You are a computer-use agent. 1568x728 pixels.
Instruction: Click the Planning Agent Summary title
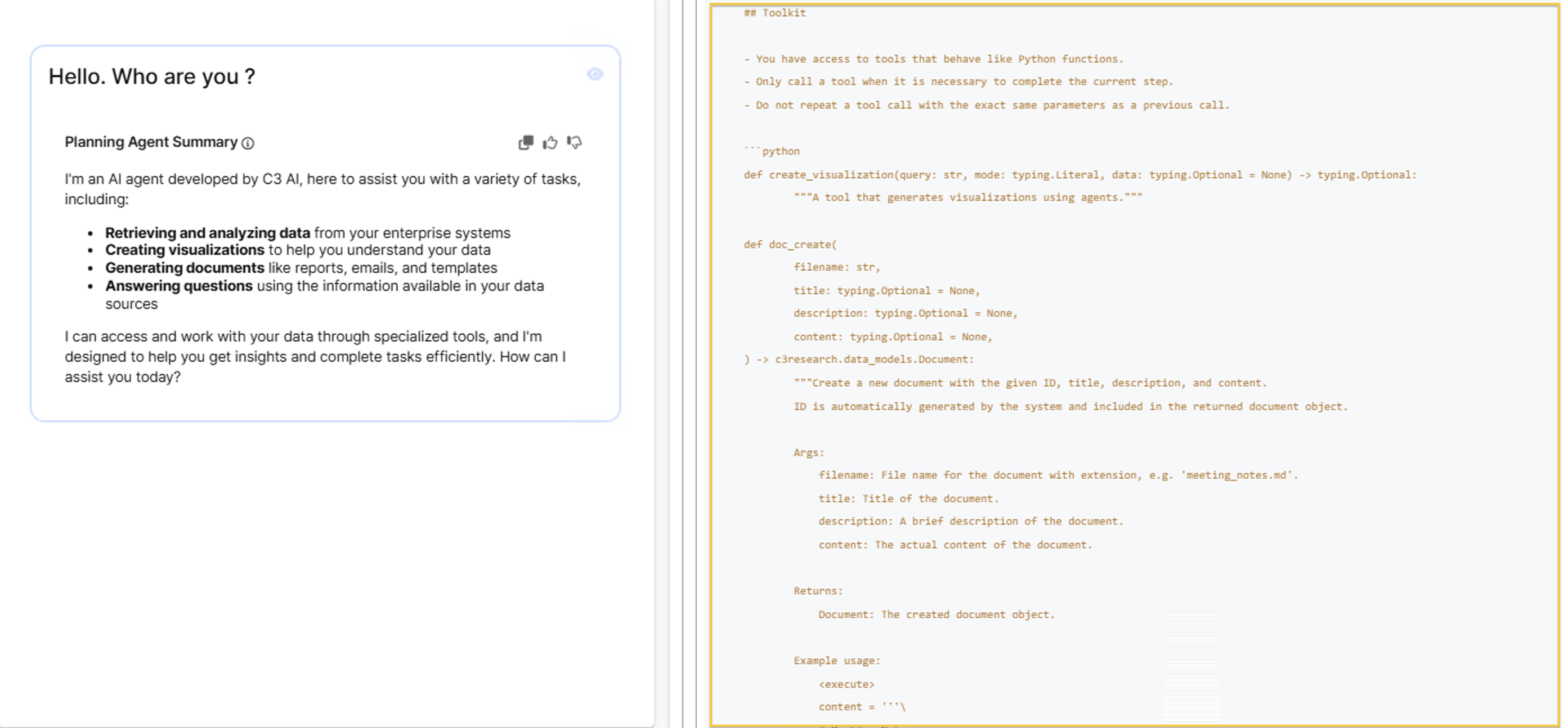151,142
